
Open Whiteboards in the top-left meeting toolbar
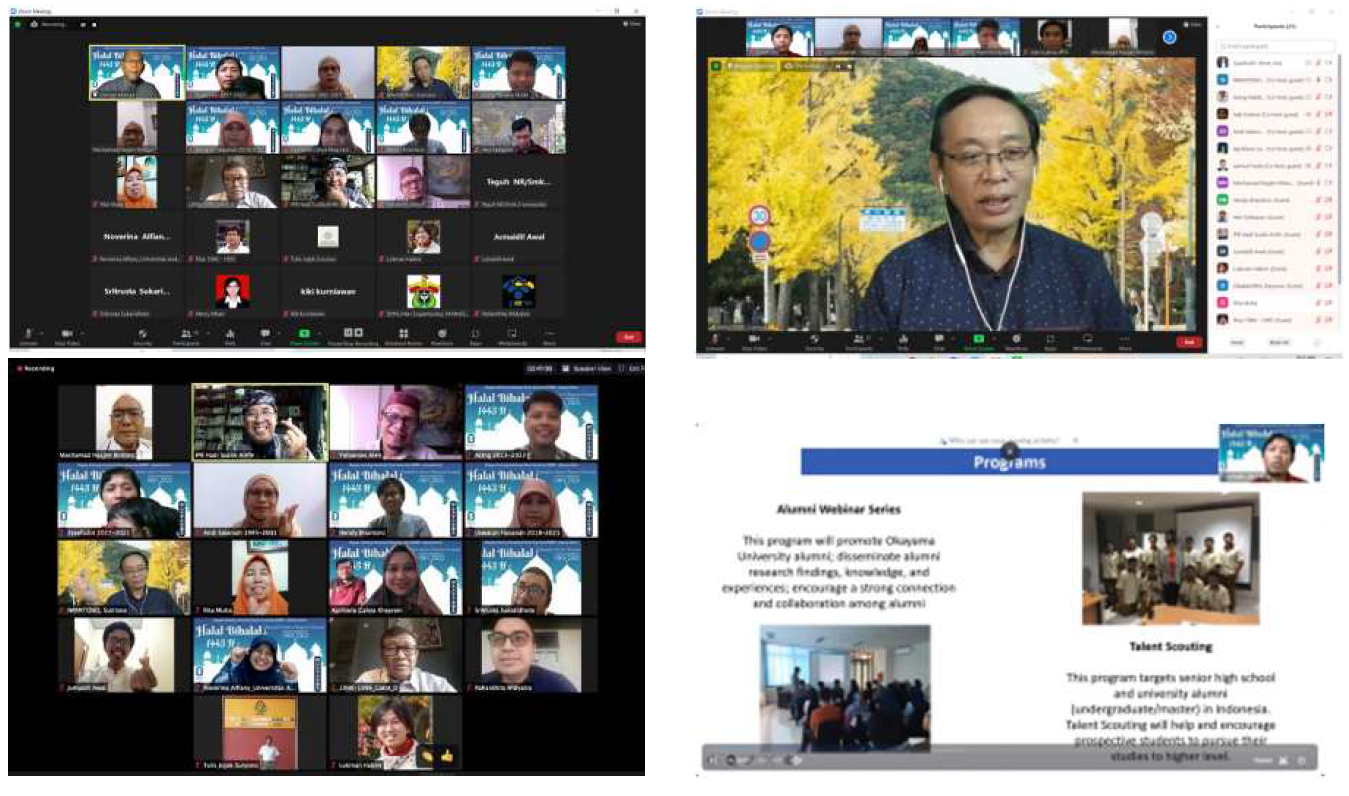511,335
